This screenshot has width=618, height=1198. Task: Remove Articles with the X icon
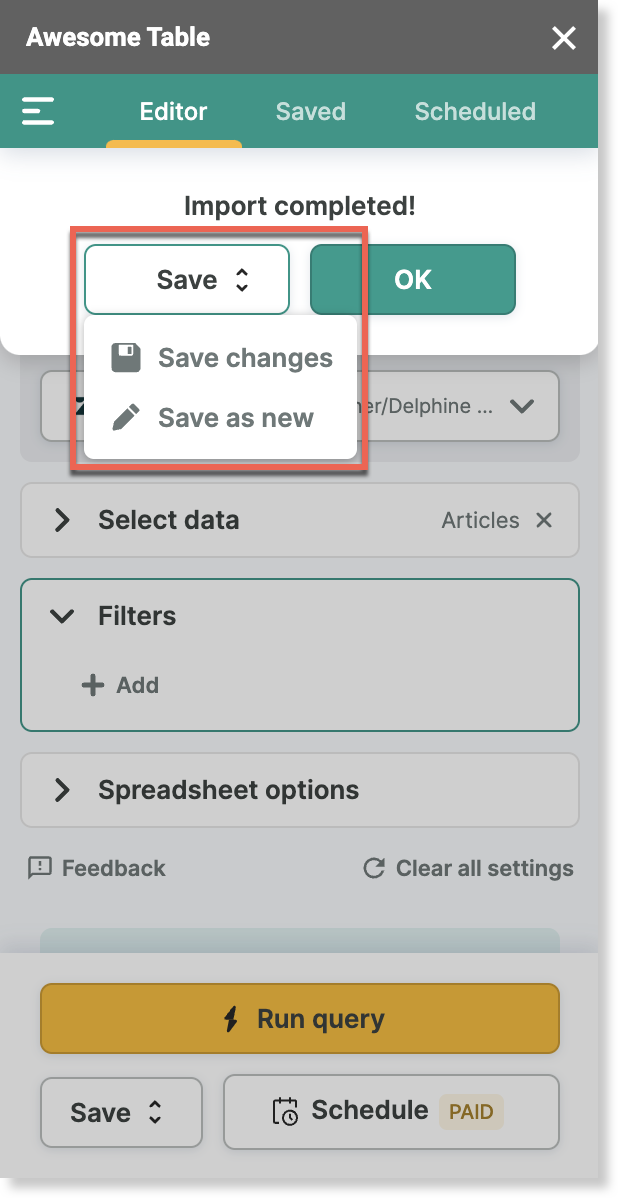click(x=544, y=520)
